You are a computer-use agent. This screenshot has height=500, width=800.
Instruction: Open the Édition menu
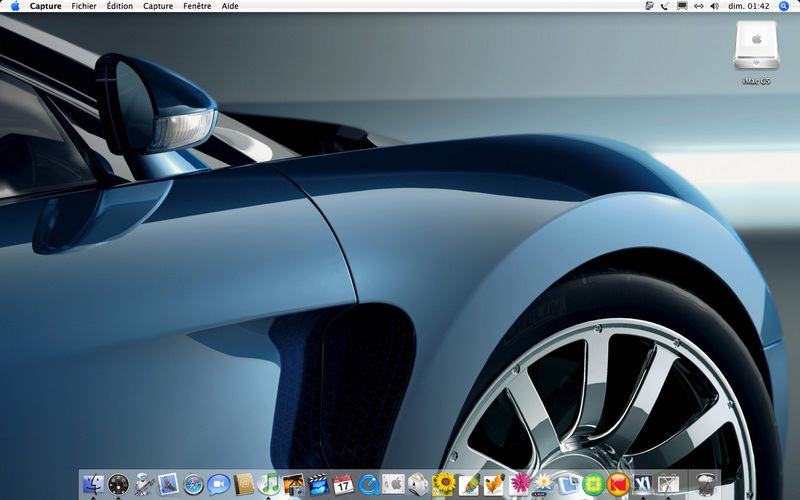coord(120,6)
